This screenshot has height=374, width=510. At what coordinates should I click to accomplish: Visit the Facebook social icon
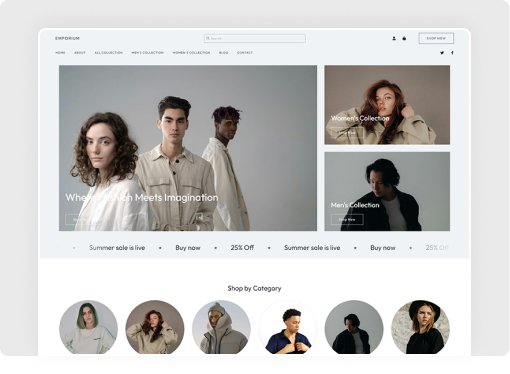click(x=452, y=53)
